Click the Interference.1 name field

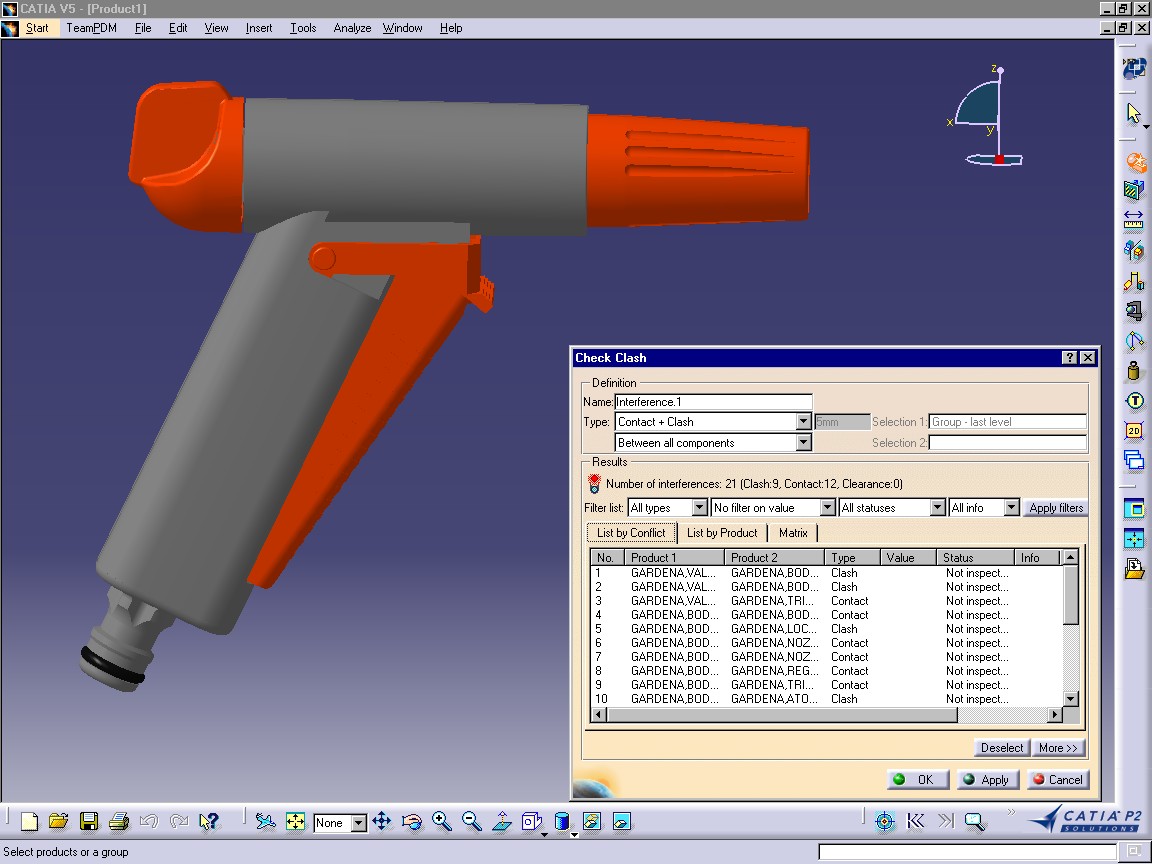[x=713, y=402]
